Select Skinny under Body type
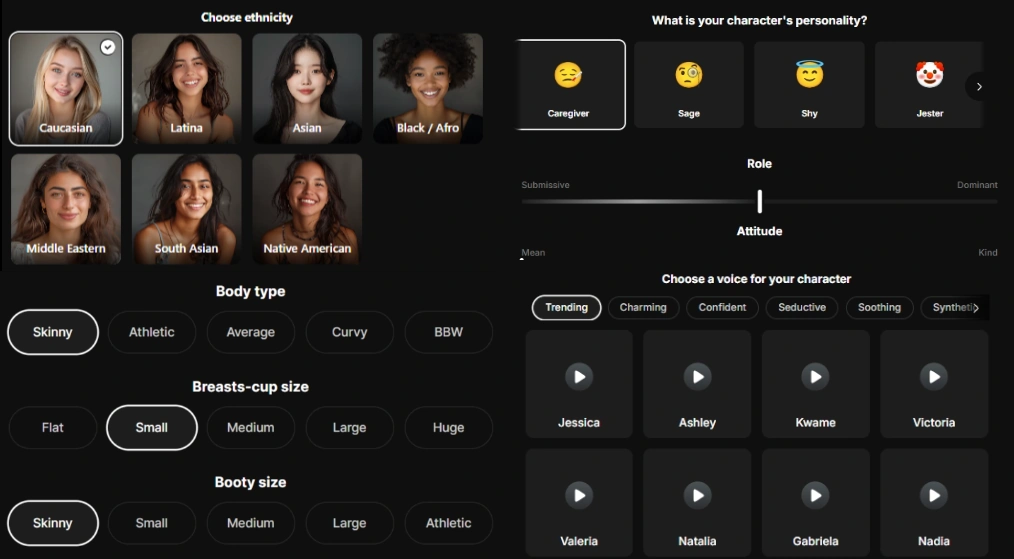Image resolution: width=1014 pixels, height=559 pixels. [53, 332]
